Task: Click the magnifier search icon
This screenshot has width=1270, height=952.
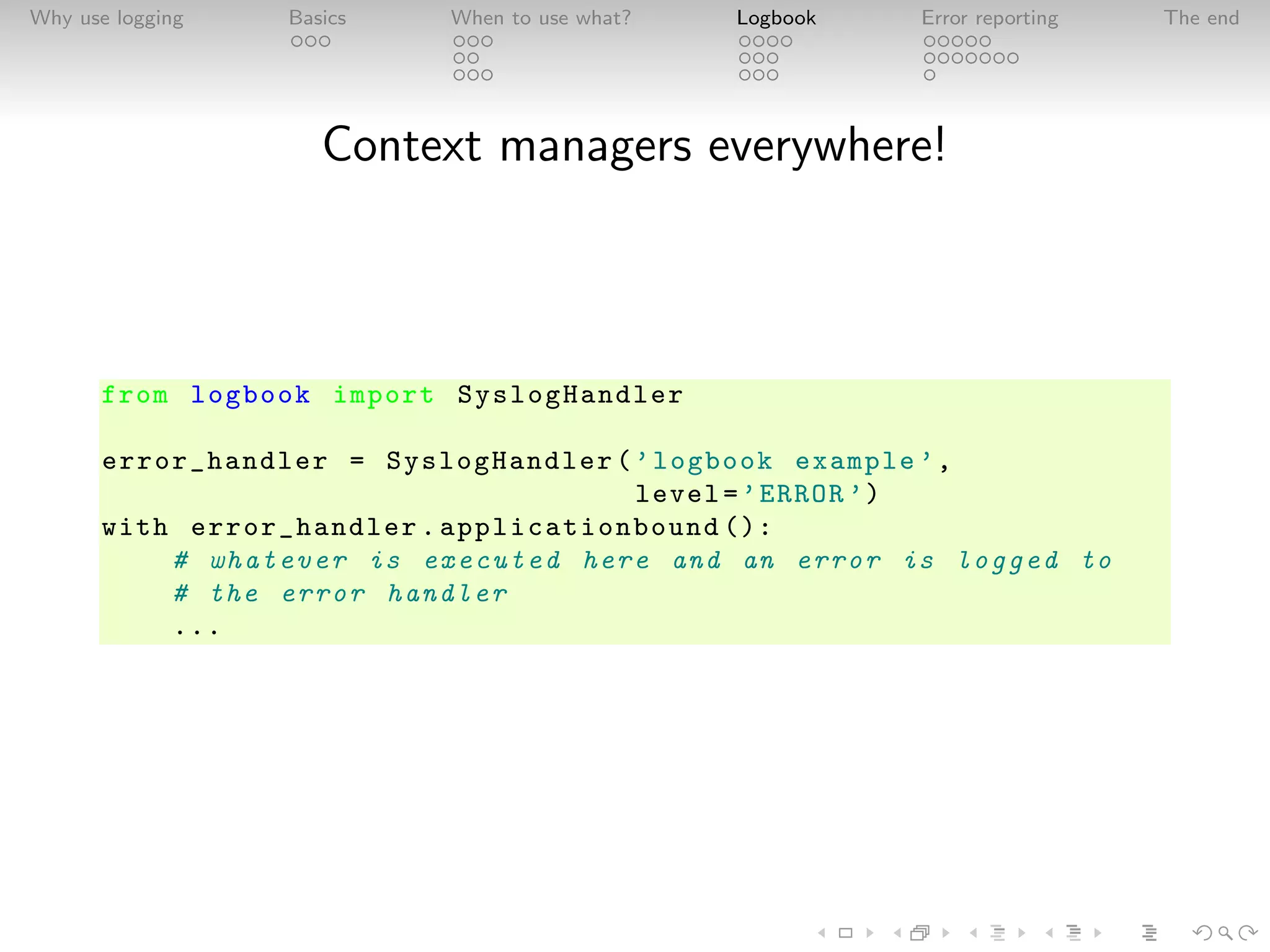Action: (1225, 933)
